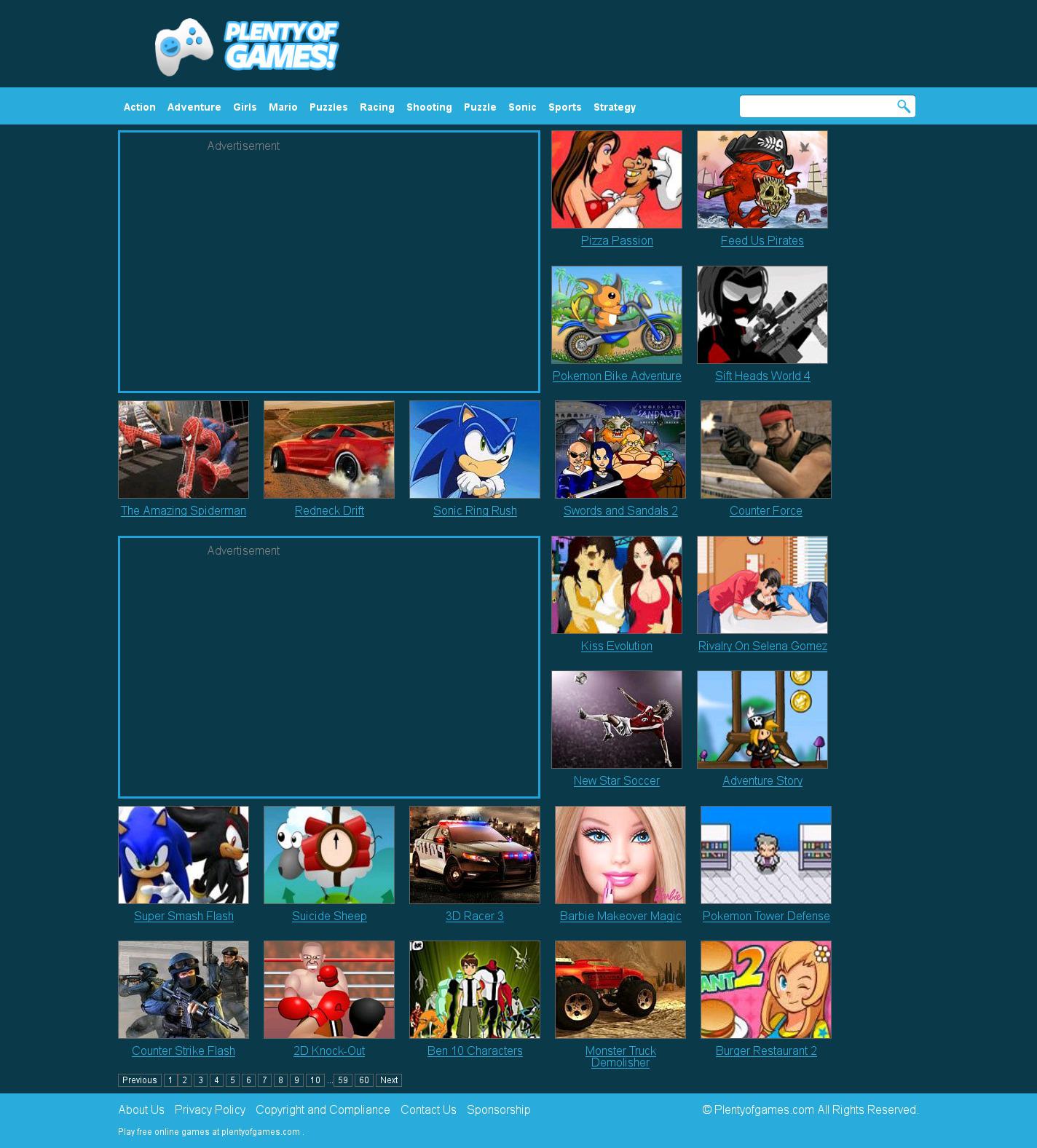Select the Burger Restaurant 2 thumbnail
The image size is (1037, 1148).
click(x=766, y=989)
